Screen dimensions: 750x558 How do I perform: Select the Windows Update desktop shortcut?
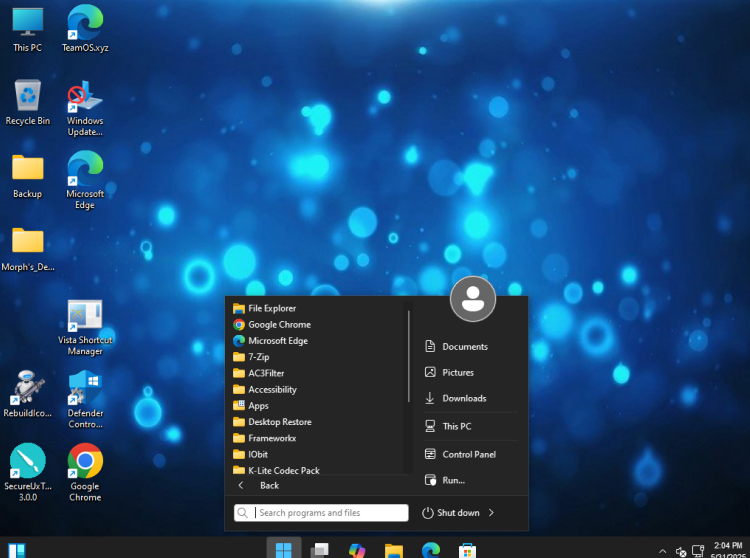pyautogui.click(x=85, y=109)
